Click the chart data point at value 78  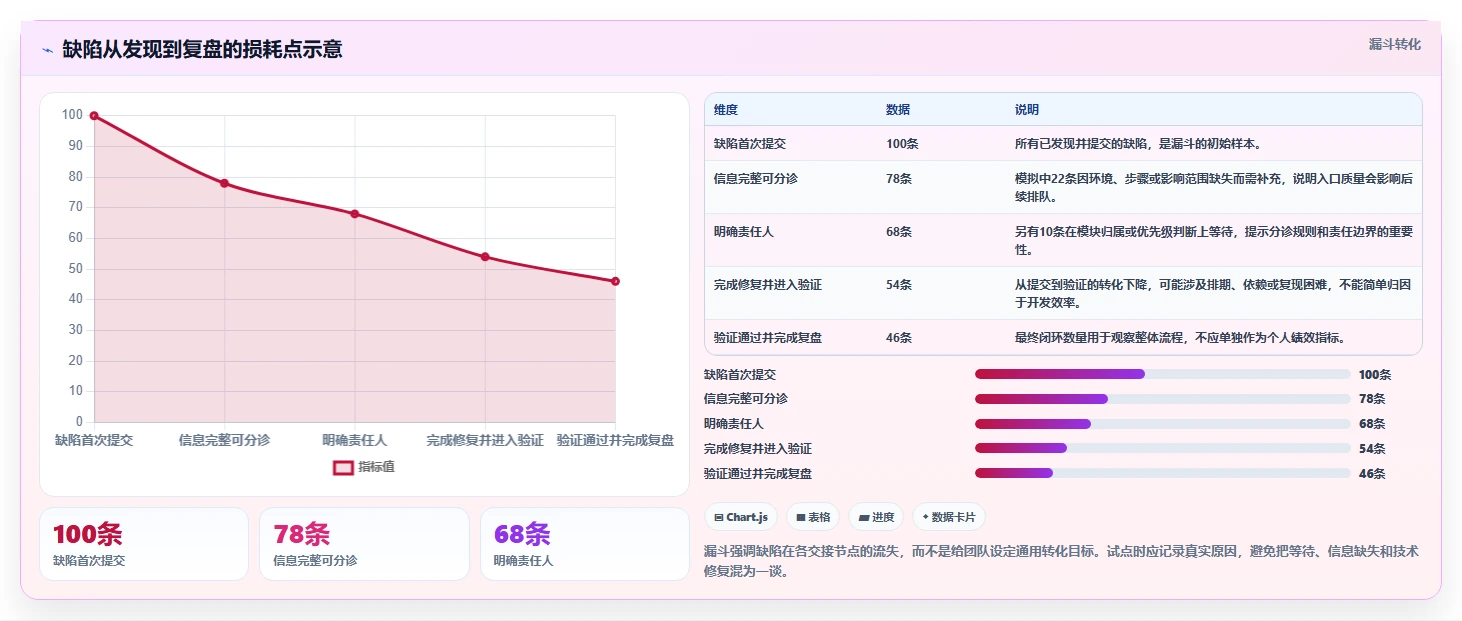(x=224, y=183)
